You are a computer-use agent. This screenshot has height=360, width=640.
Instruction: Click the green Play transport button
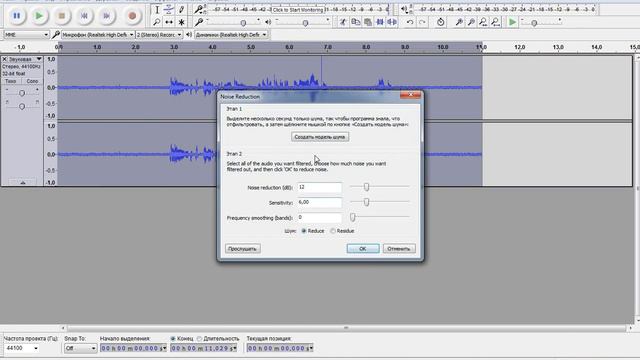[x=39, y=16]
